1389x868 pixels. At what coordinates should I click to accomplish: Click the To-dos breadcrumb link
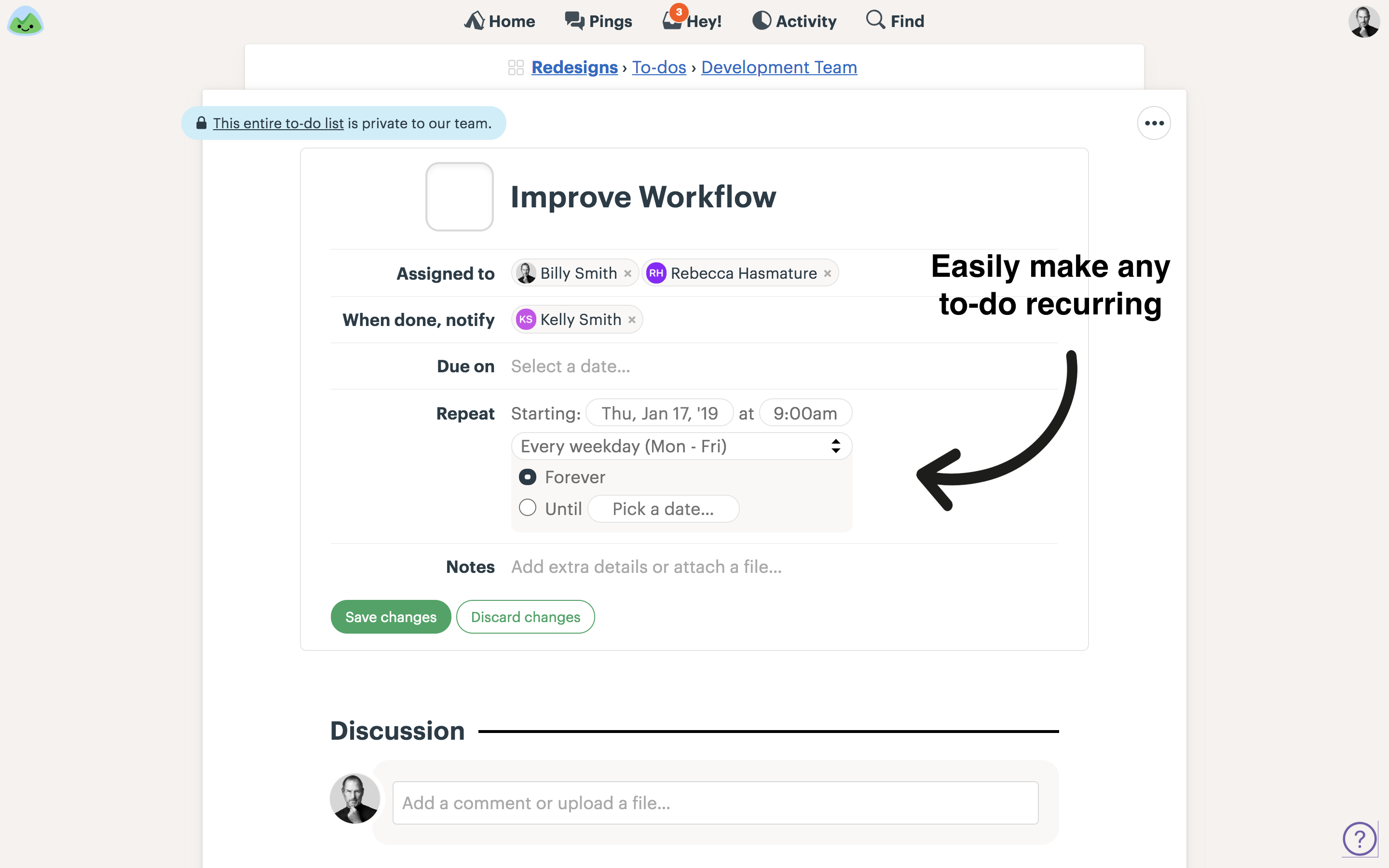tap(659, 67)
